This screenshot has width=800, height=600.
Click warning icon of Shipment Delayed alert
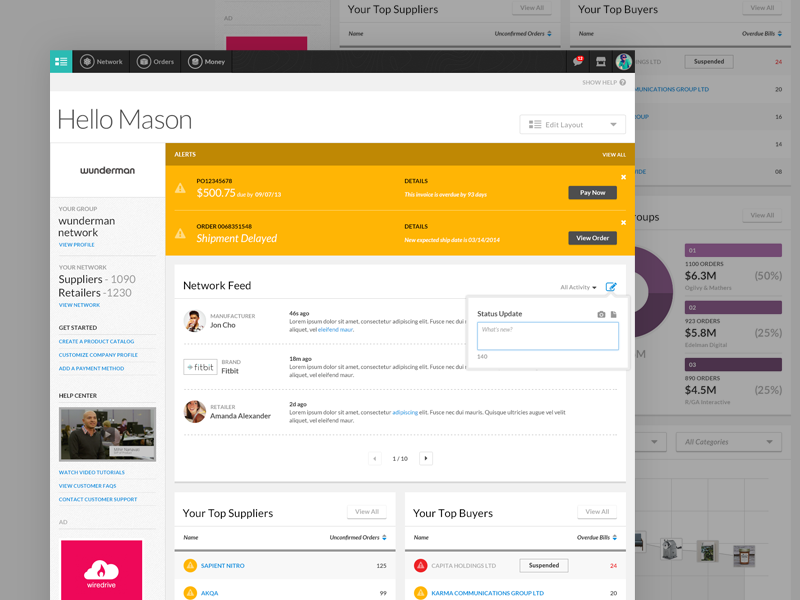(x=180, y=234)
